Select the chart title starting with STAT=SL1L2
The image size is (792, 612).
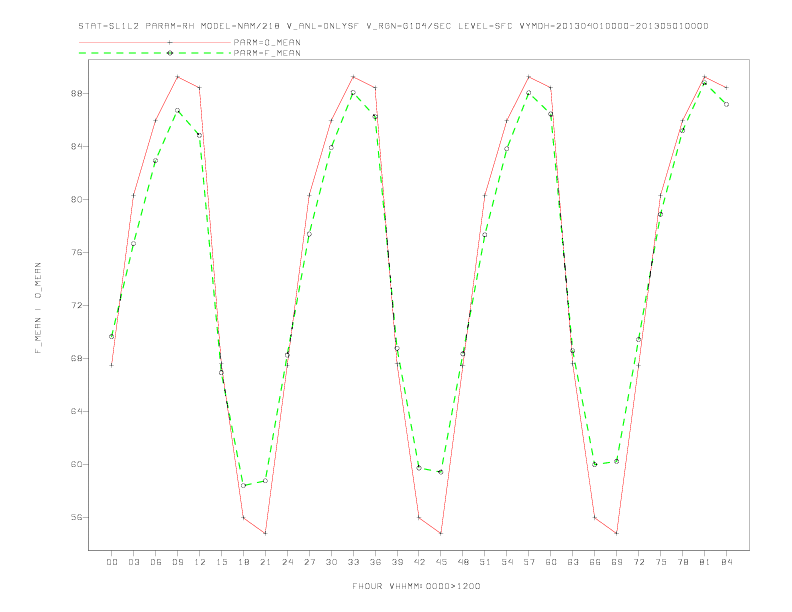(x=393, y=26)
